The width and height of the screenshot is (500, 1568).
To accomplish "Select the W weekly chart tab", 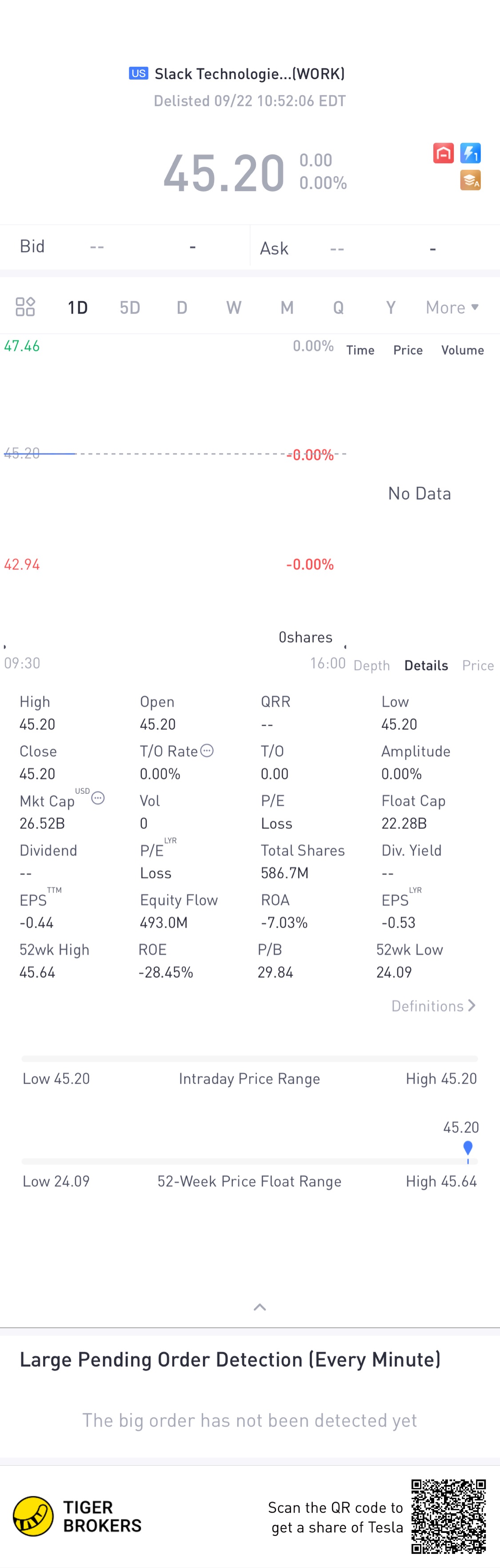I will (x=234, y=307).
